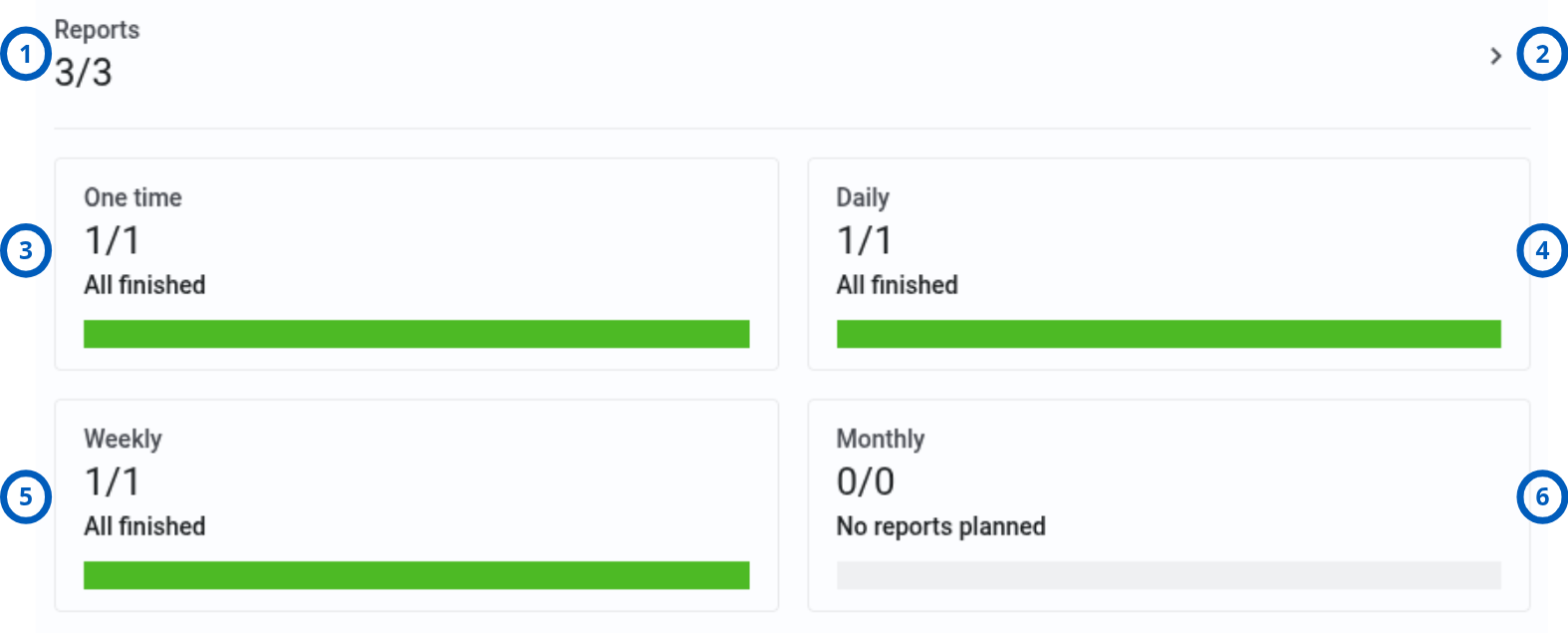Open the Daily reports card
The image size is (1568, 633).
(x=1169, y=264)
